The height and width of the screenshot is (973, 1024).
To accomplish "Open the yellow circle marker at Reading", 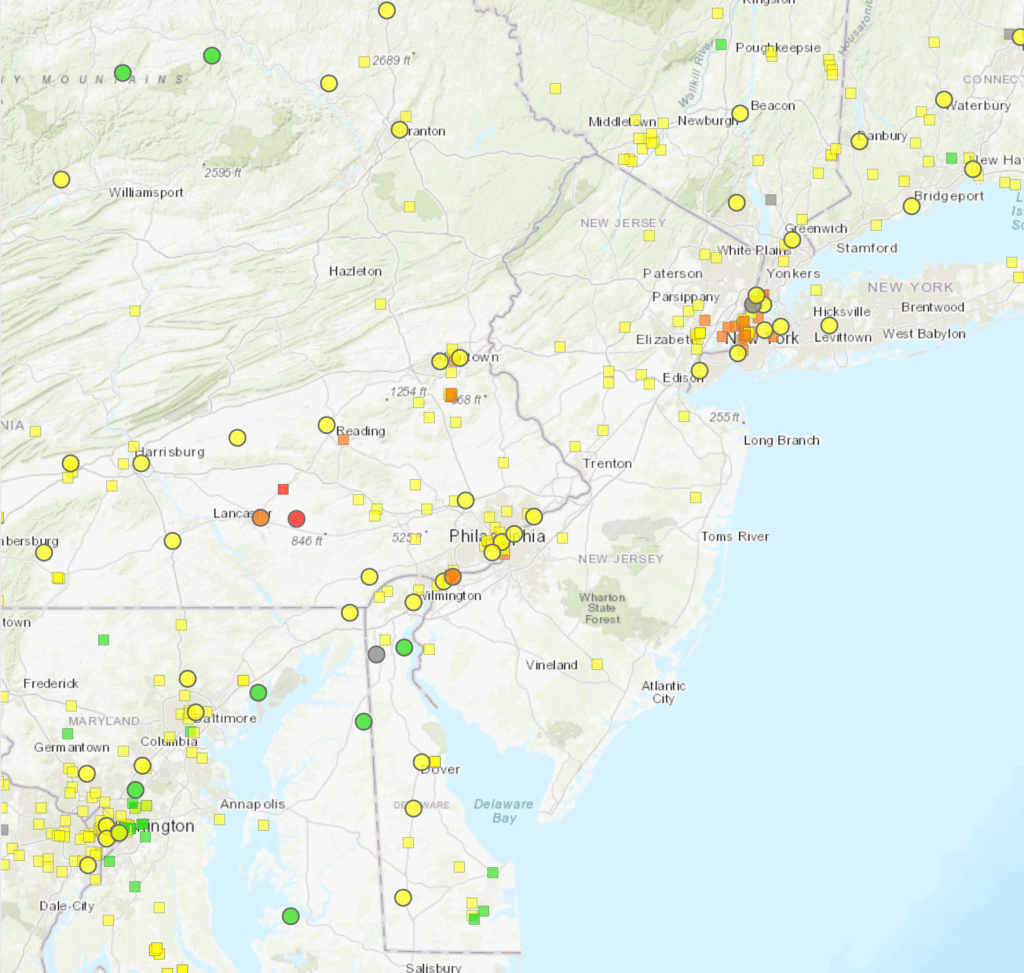I will click(x=326, y=425).
